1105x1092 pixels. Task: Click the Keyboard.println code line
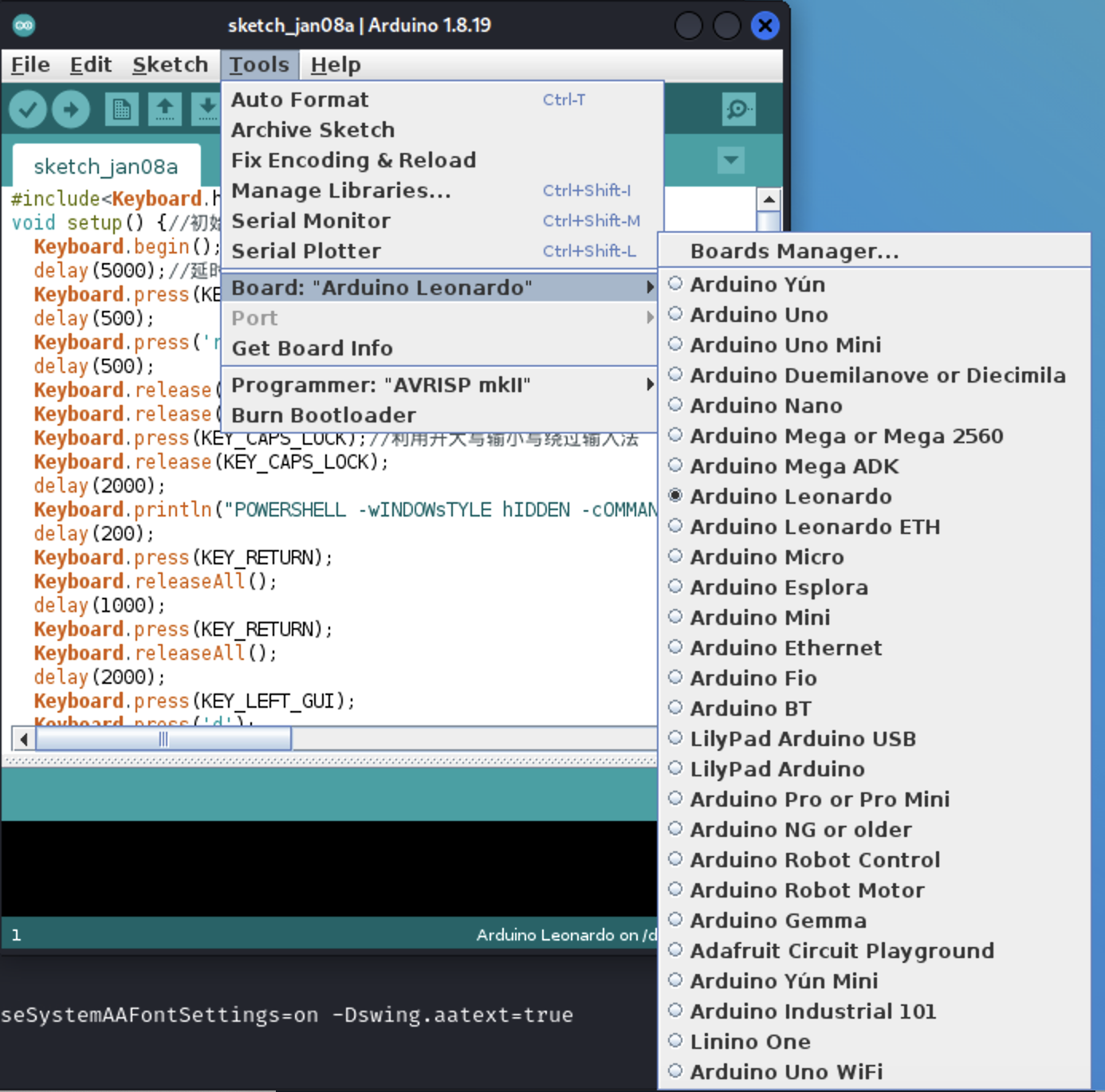tap(345, 509)
